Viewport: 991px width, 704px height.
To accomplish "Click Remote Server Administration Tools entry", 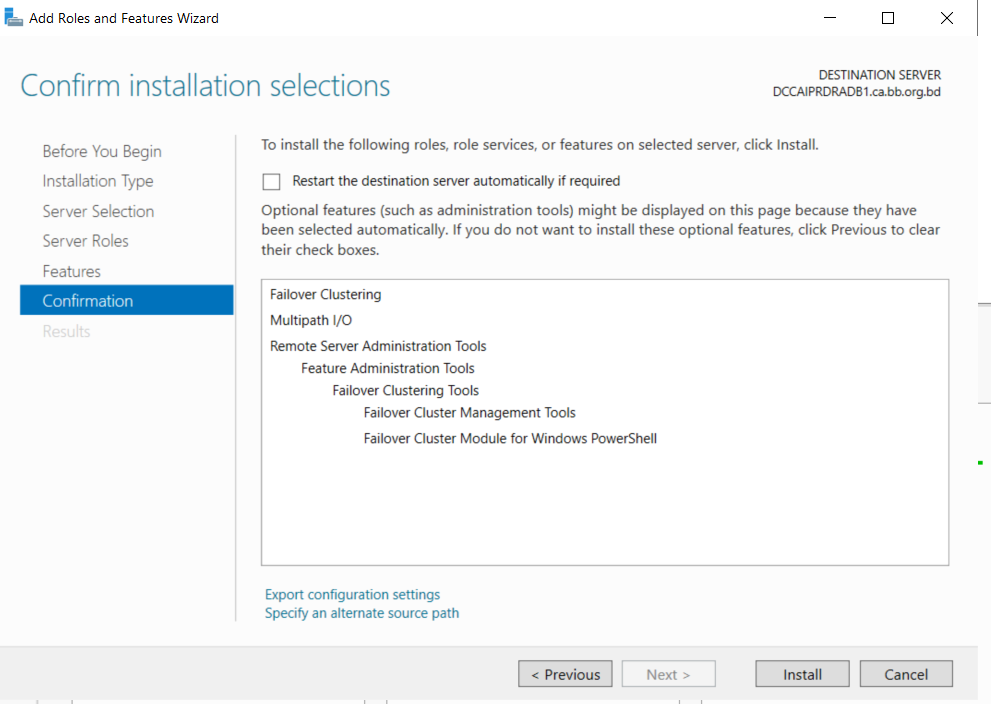I will point(378,346).
